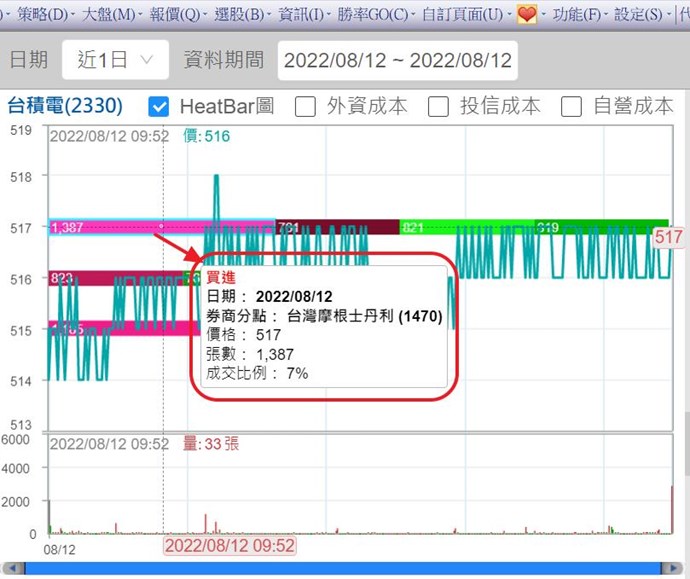Expand the 近1日 date dropdown

pos(115,60)
